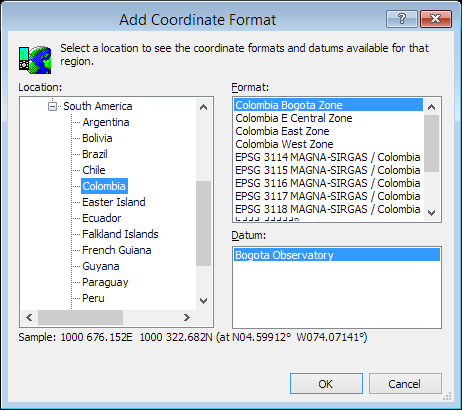Image resolution: width=462 pixels, height=410 pixels.
Task: Select Easter Island in the Location tree
Action: click(114, 202)
